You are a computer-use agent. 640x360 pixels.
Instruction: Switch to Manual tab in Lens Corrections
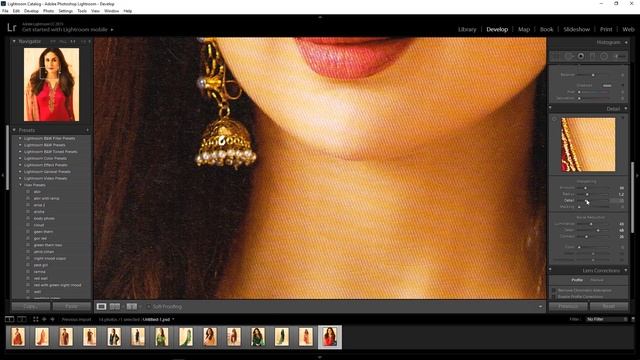(597, 280)
